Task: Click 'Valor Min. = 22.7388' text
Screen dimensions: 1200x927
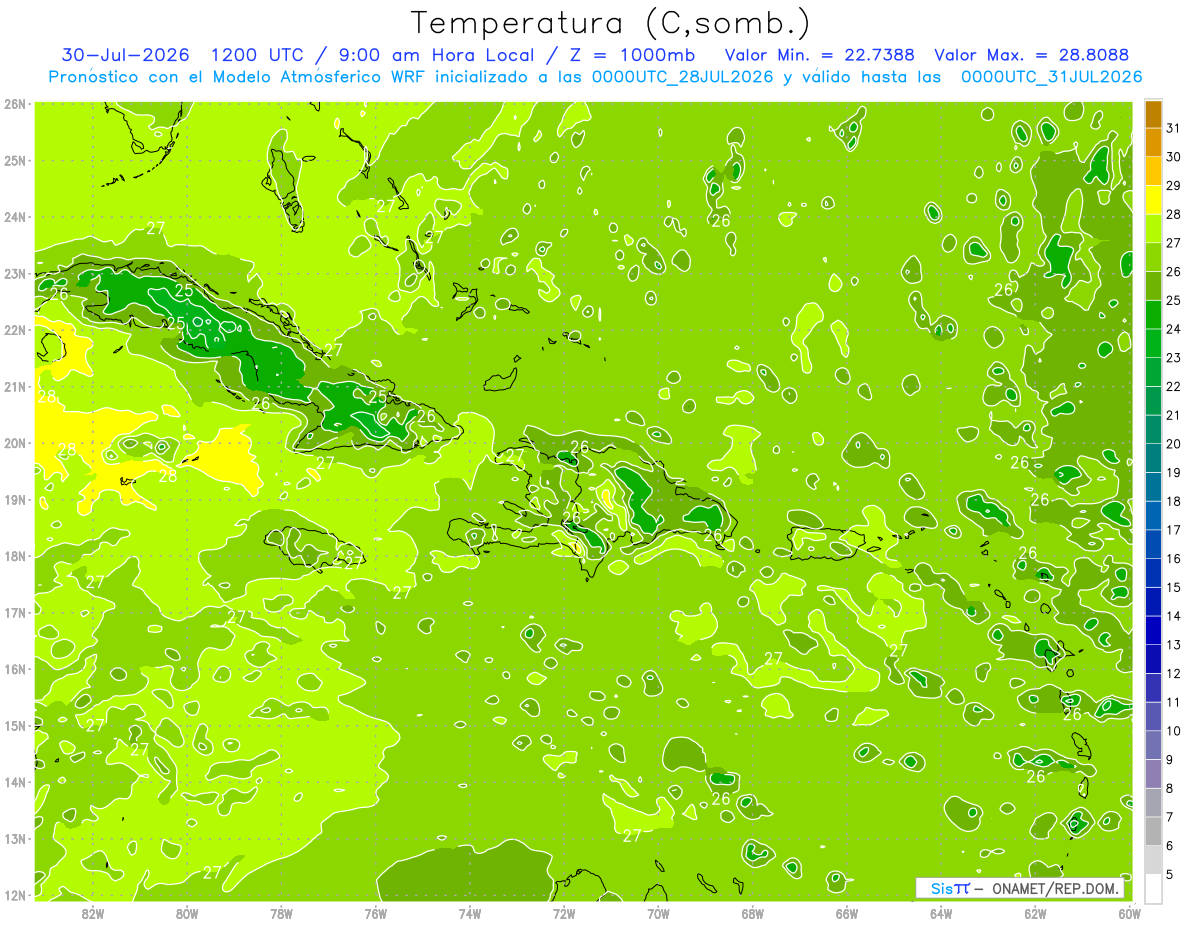Action: (819, 55)
